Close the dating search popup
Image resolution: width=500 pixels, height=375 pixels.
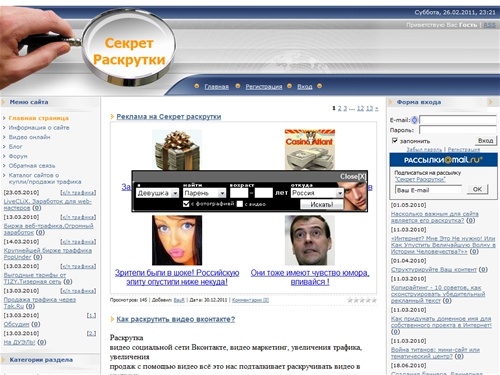[353, 176]
